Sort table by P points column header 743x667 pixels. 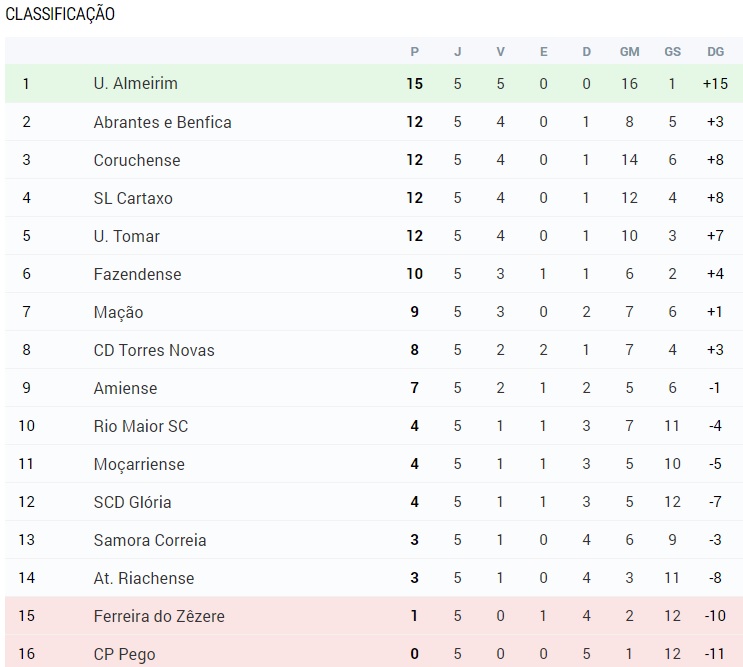pyautogui.click(x=415, y=52)
